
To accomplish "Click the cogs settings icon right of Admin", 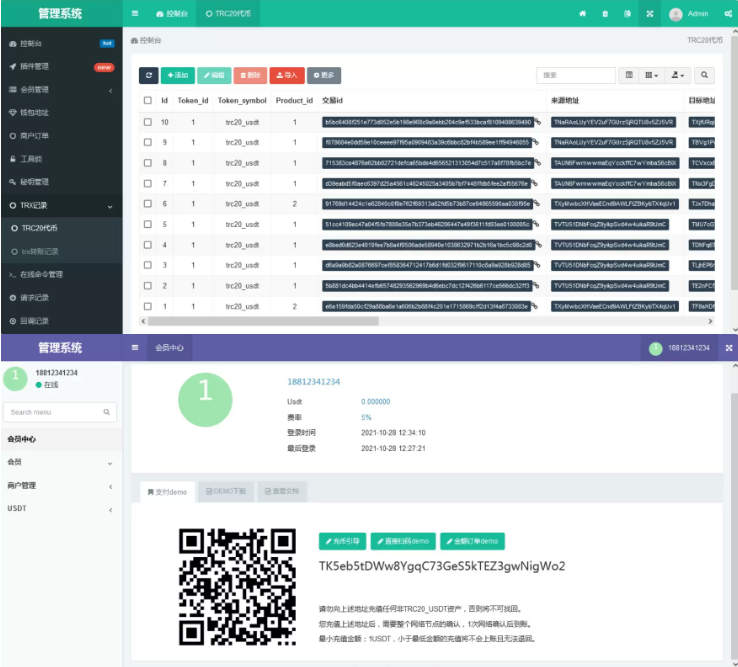I will click(728, 14).
